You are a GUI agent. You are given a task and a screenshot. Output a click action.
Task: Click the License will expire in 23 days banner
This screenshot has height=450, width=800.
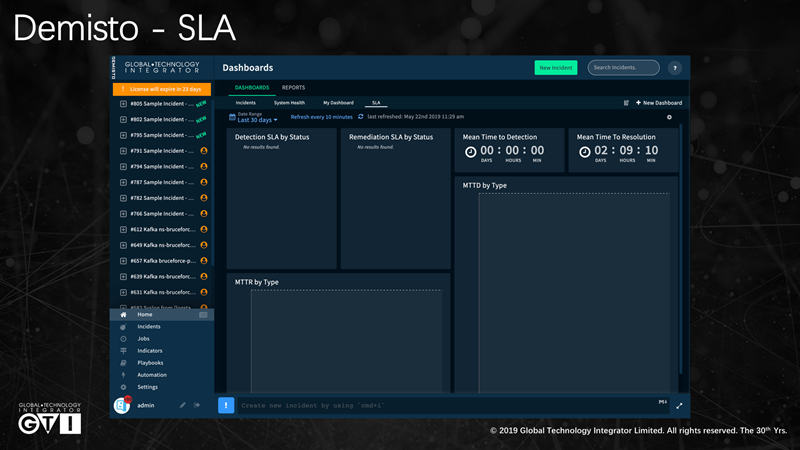162,89
